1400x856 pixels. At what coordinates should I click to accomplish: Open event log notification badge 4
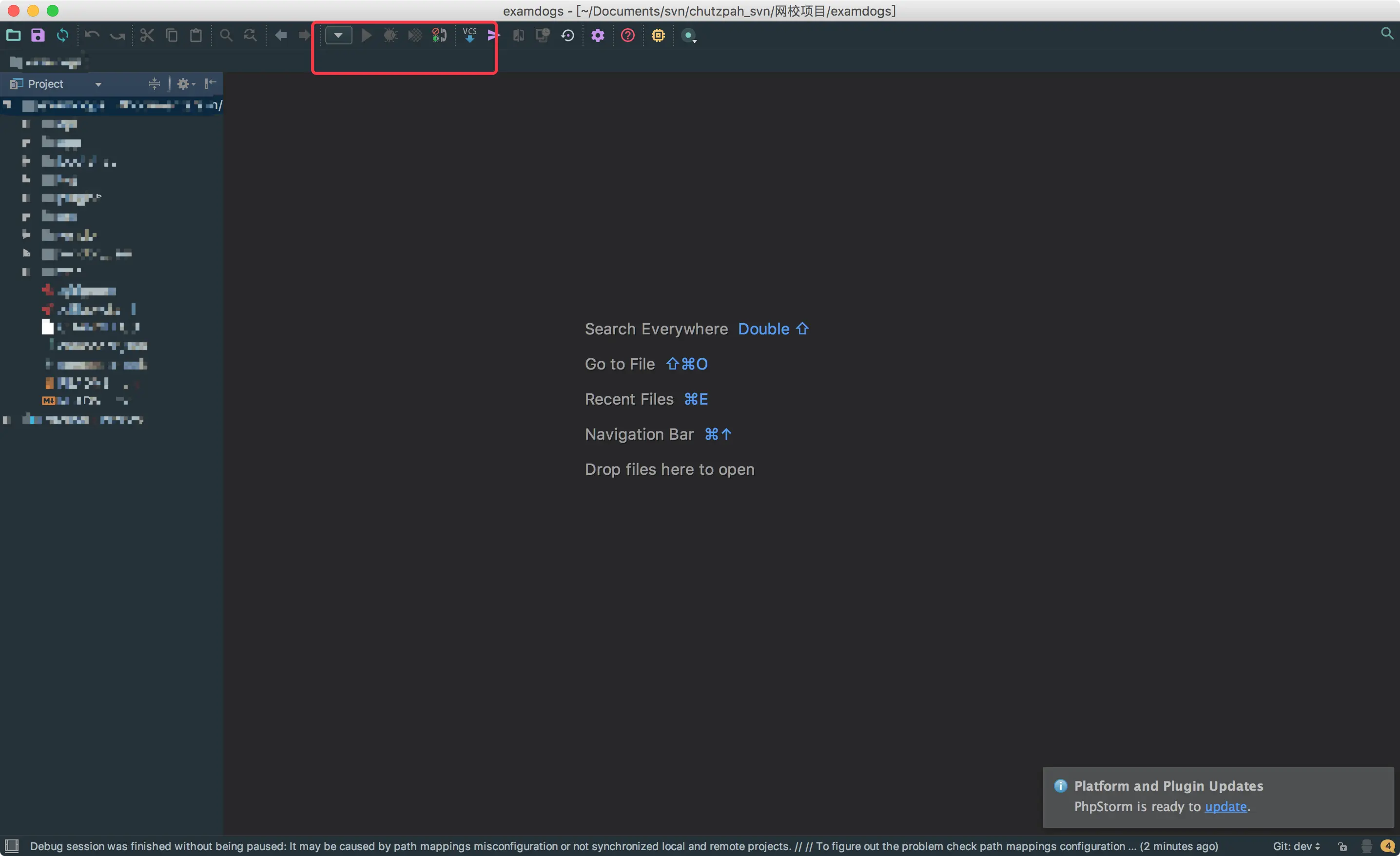tap(1387, 846)
